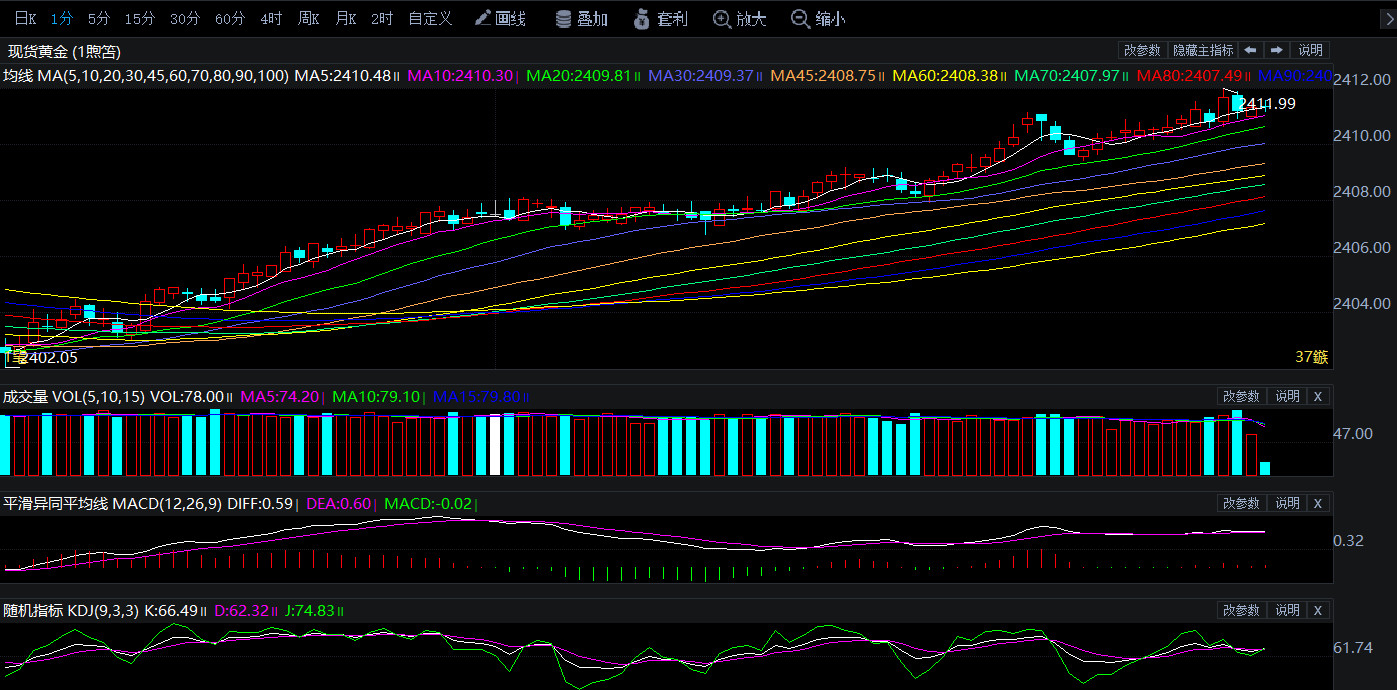Zoom out with the 缩小 magnifier
The width and height of the screenshot is (1397, 690).
(x=817, y=19)
